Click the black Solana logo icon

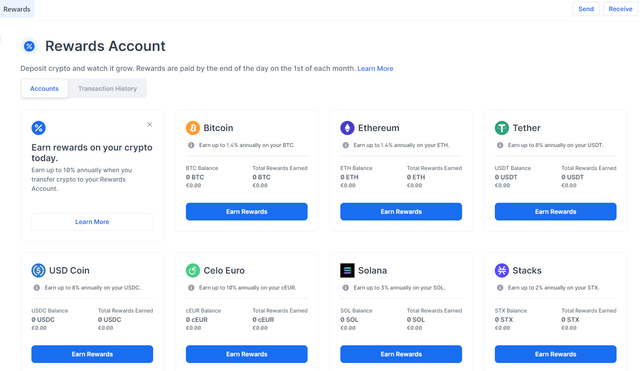coord(347,270)
